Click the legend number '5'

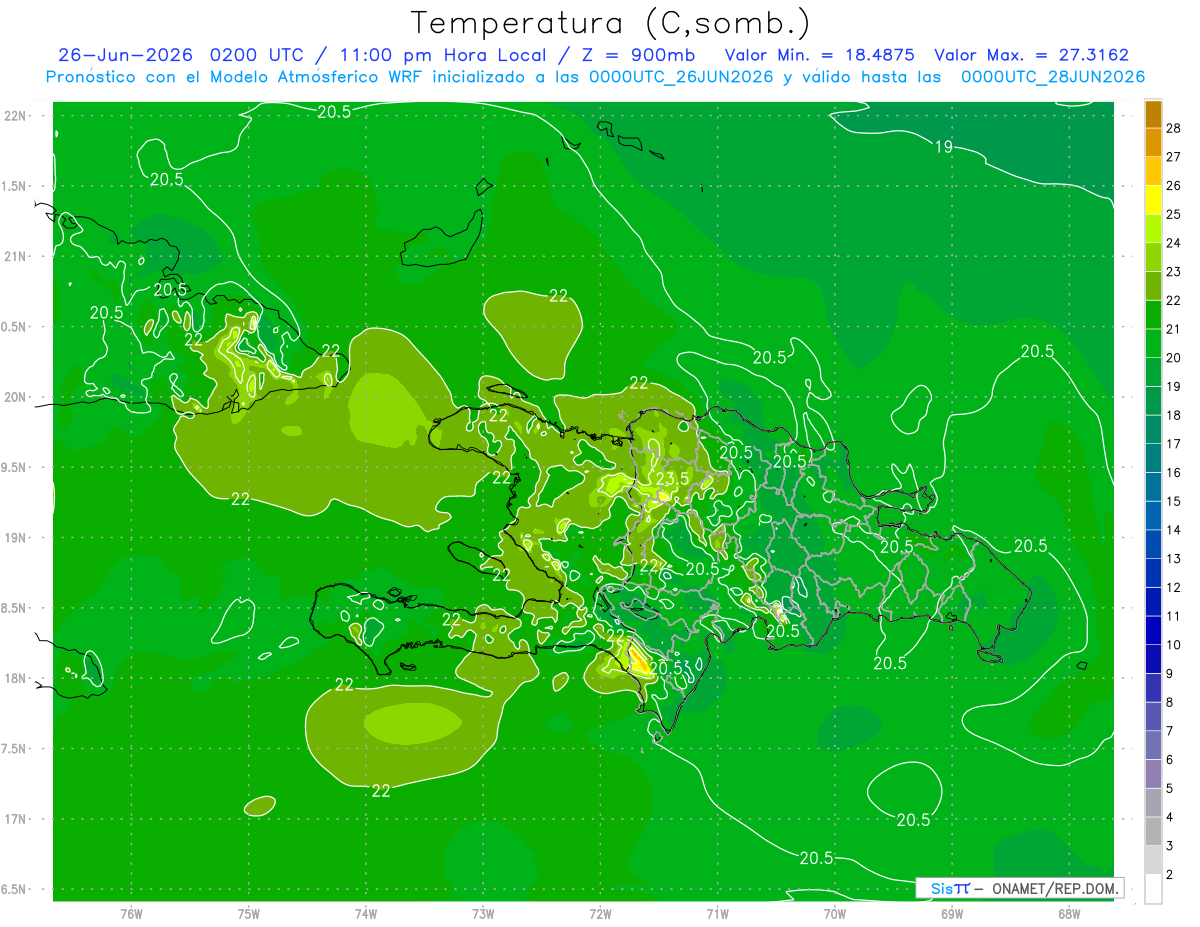1171,789
